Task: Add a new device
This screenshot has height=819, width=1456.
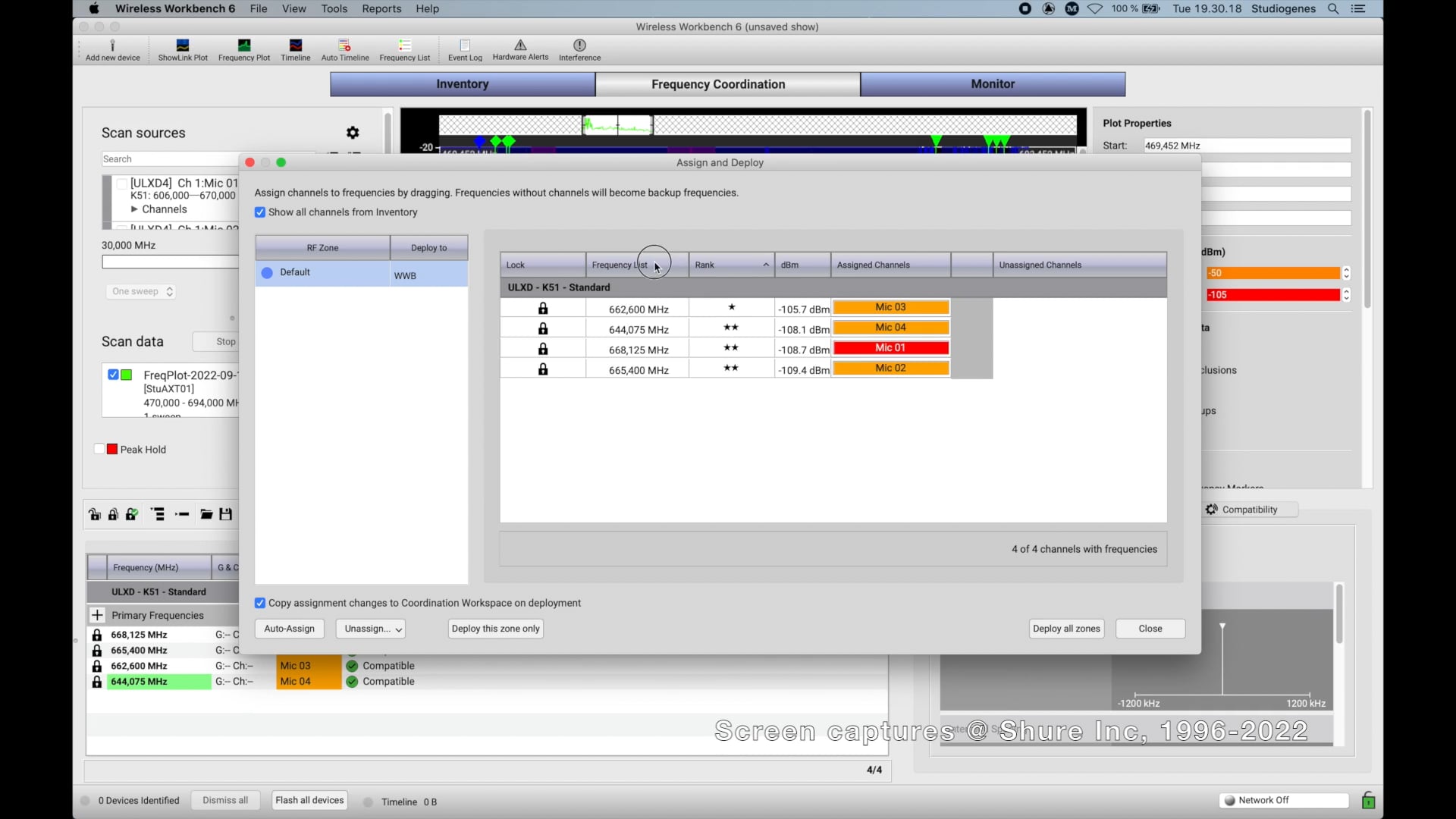Action: [x=111, y=49]
